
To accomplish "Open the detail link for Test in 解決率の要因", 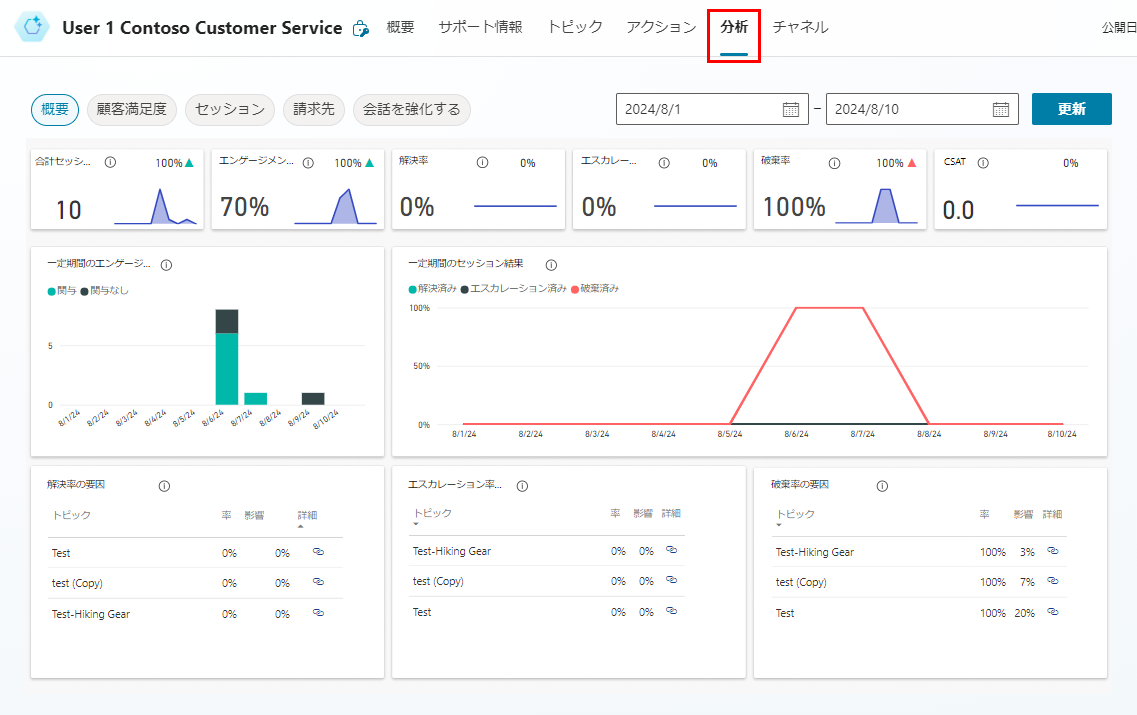I will [318, 552].
